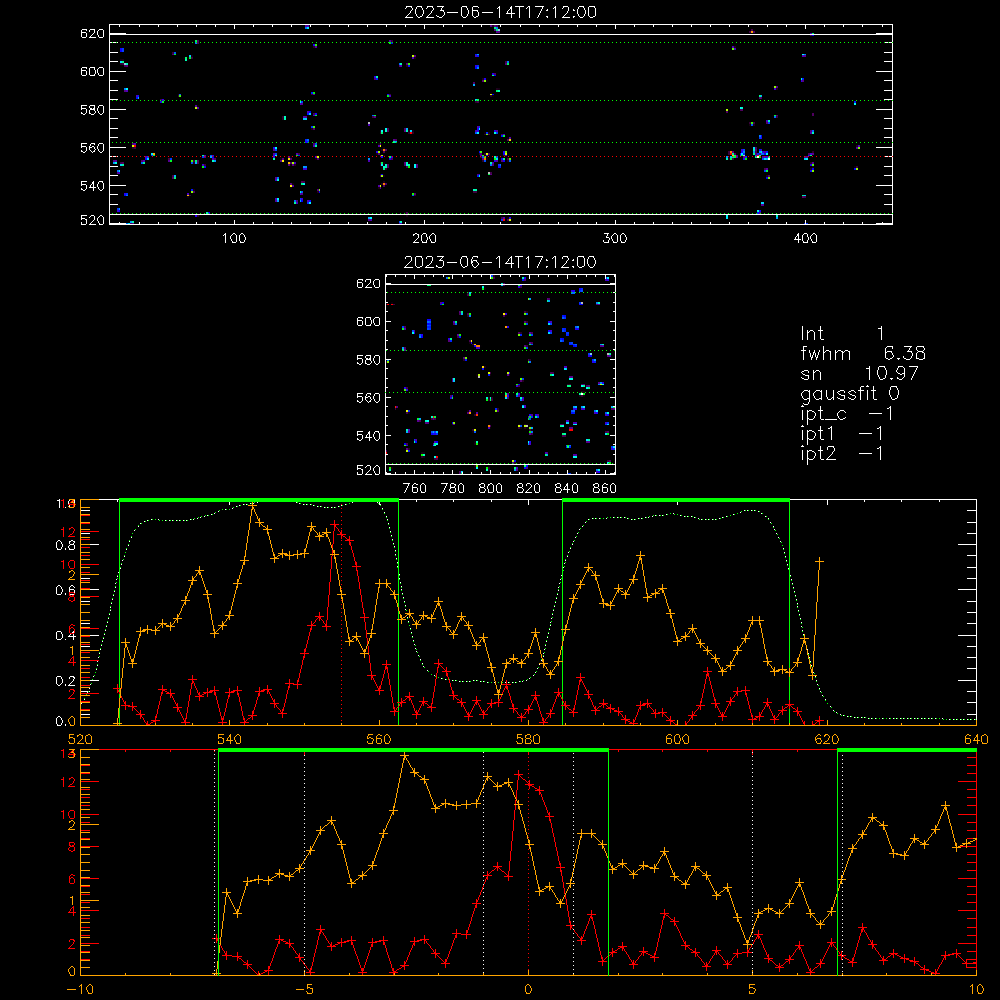
Task: Click x-axis label 760 in middle panel
Action: tap(415, 489)
